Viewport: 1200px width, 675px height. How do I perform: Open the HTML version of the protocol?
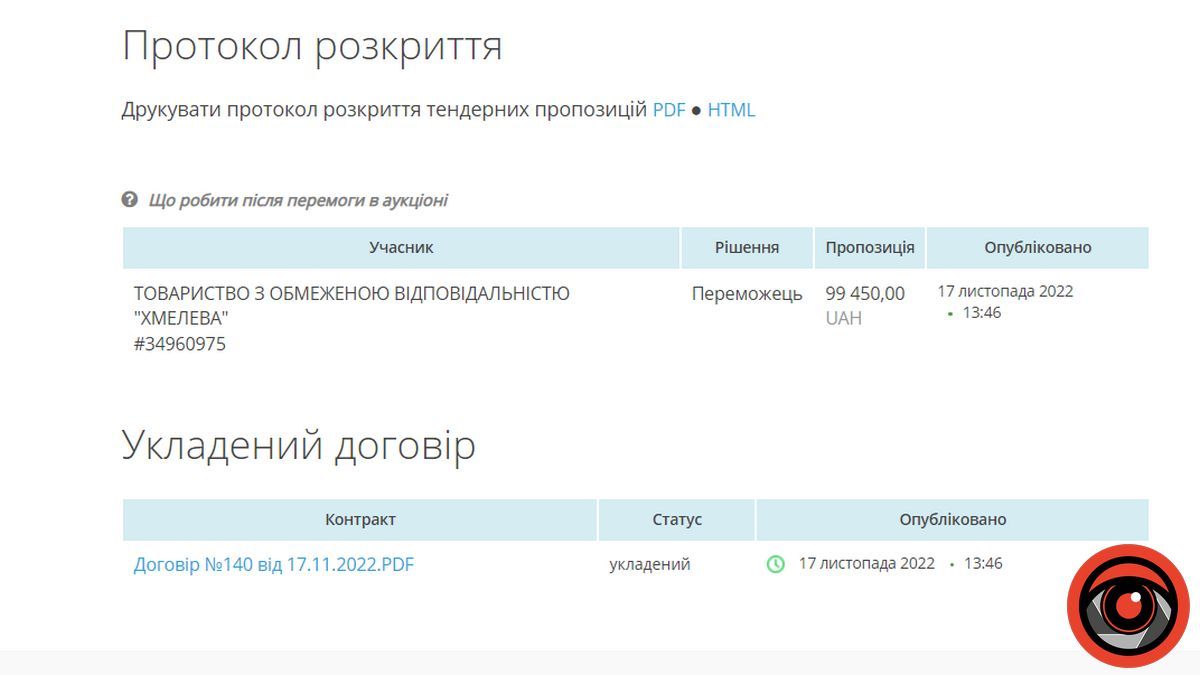(x=731, y=110)
